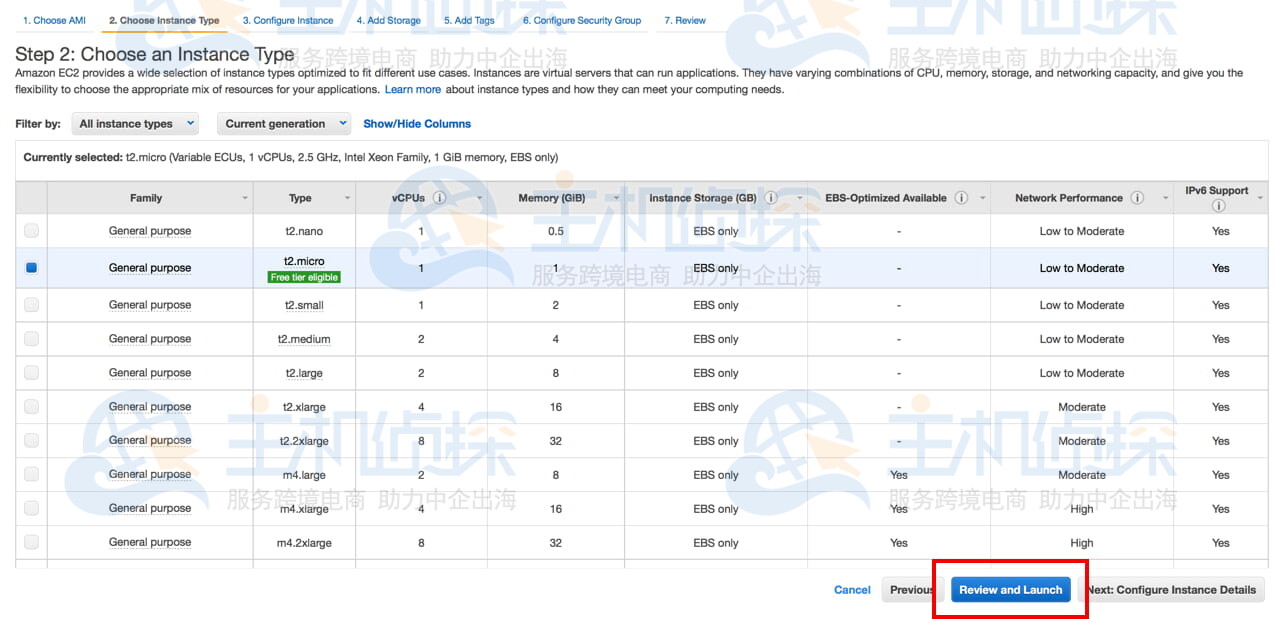Screen dimensions: 1278x619
Task: Open Instance Storage column info icon
Action: tap(771, 198)
